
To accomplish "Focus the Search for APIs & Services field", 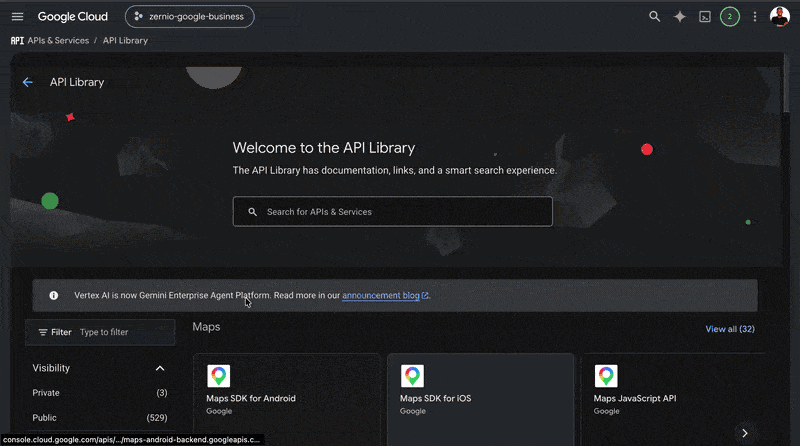I will coord(393,211).
